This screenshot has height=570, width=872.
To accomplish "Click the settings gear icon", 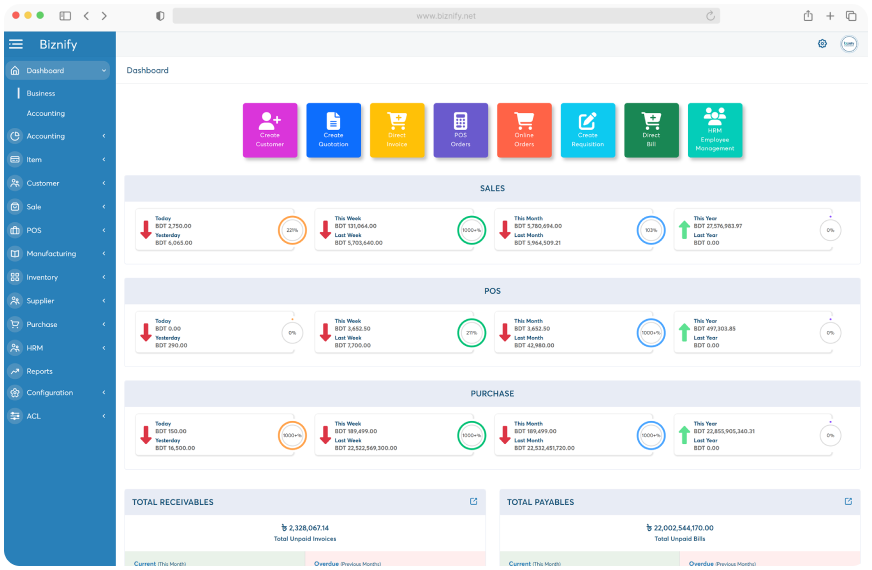I will coord(822,44).
